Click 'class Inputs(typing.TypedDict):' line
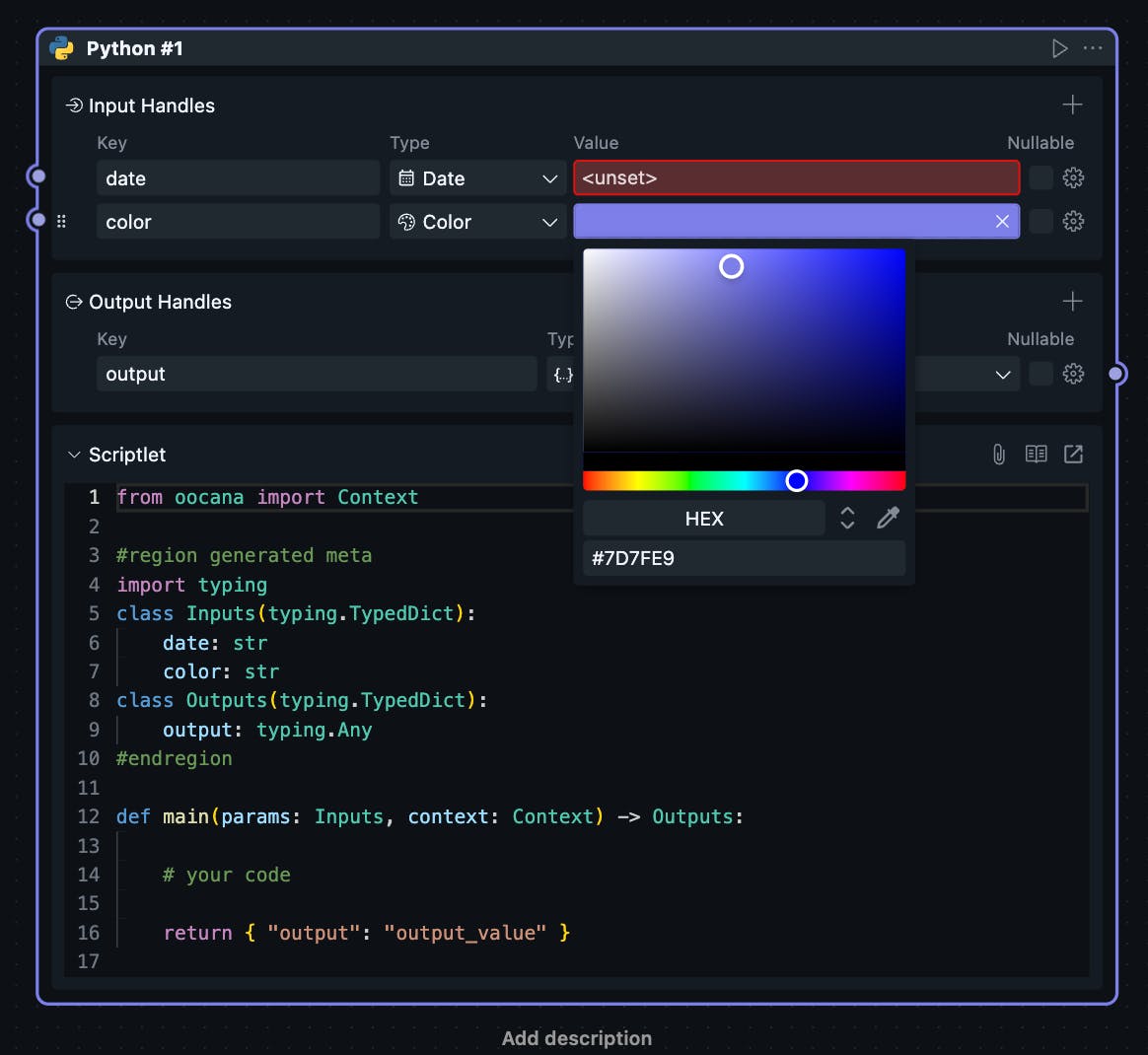 [x=296, y=613]
